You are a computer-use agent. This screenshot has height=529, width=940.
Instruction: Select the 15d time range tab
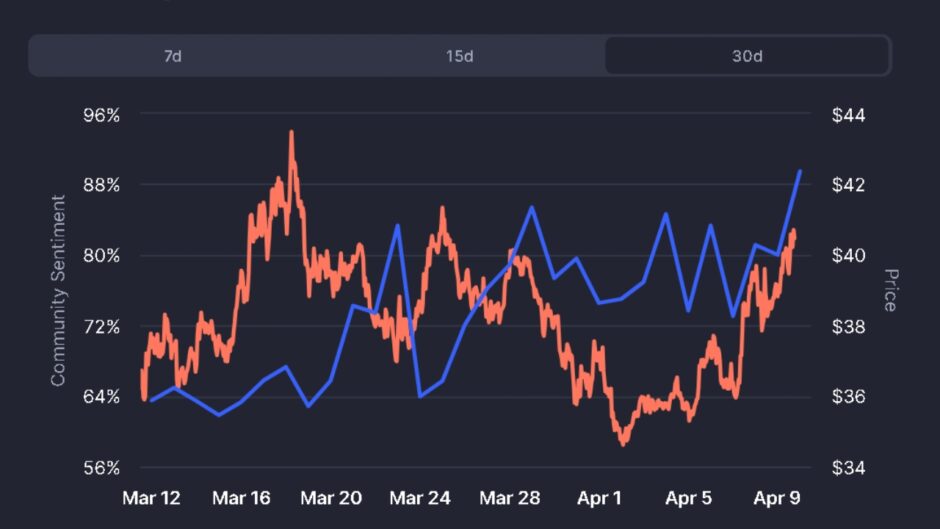[460, 56]
